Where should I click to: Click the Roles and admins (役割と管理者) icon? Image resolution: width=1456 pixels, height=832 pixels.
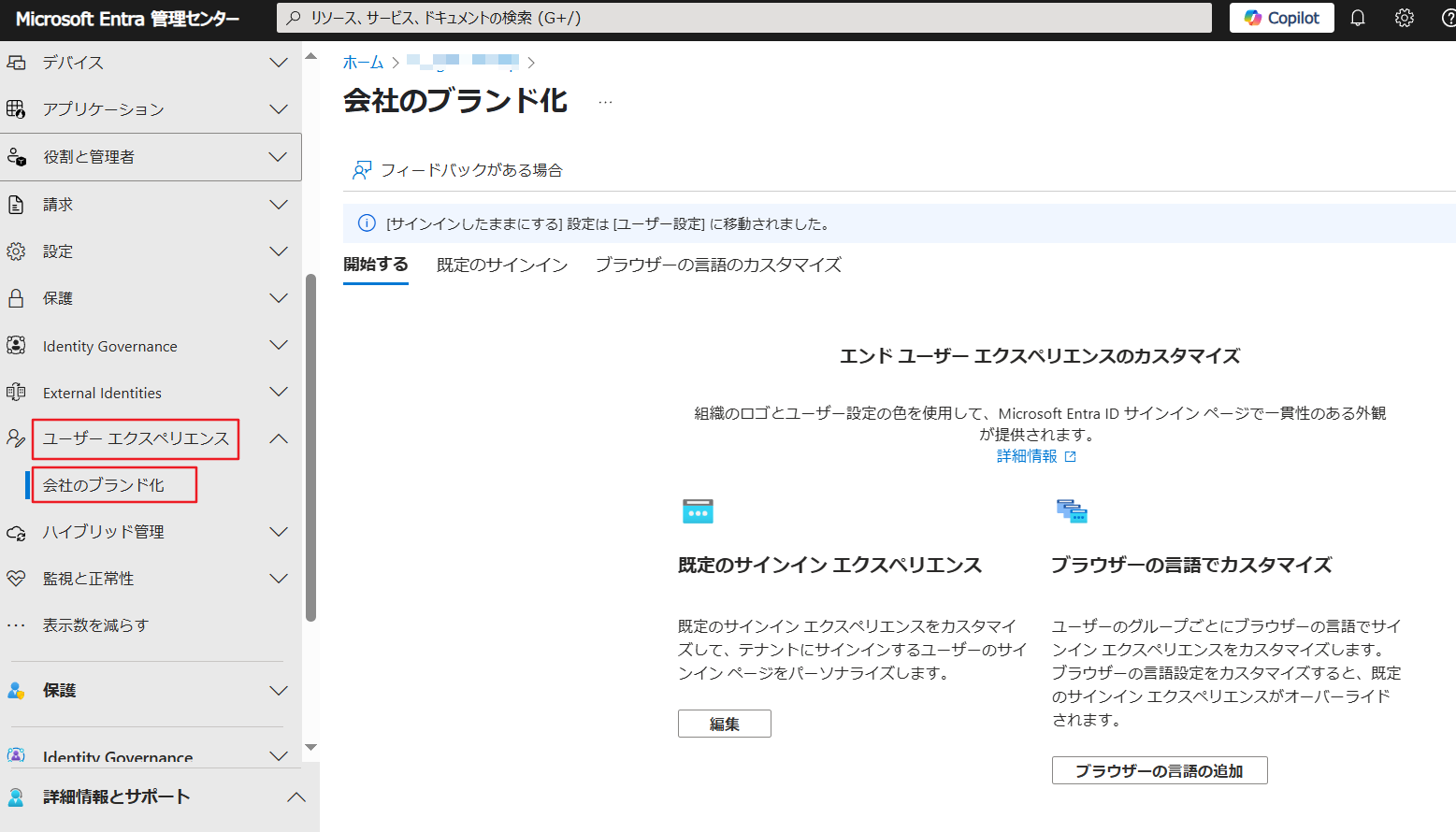(16, 157)
